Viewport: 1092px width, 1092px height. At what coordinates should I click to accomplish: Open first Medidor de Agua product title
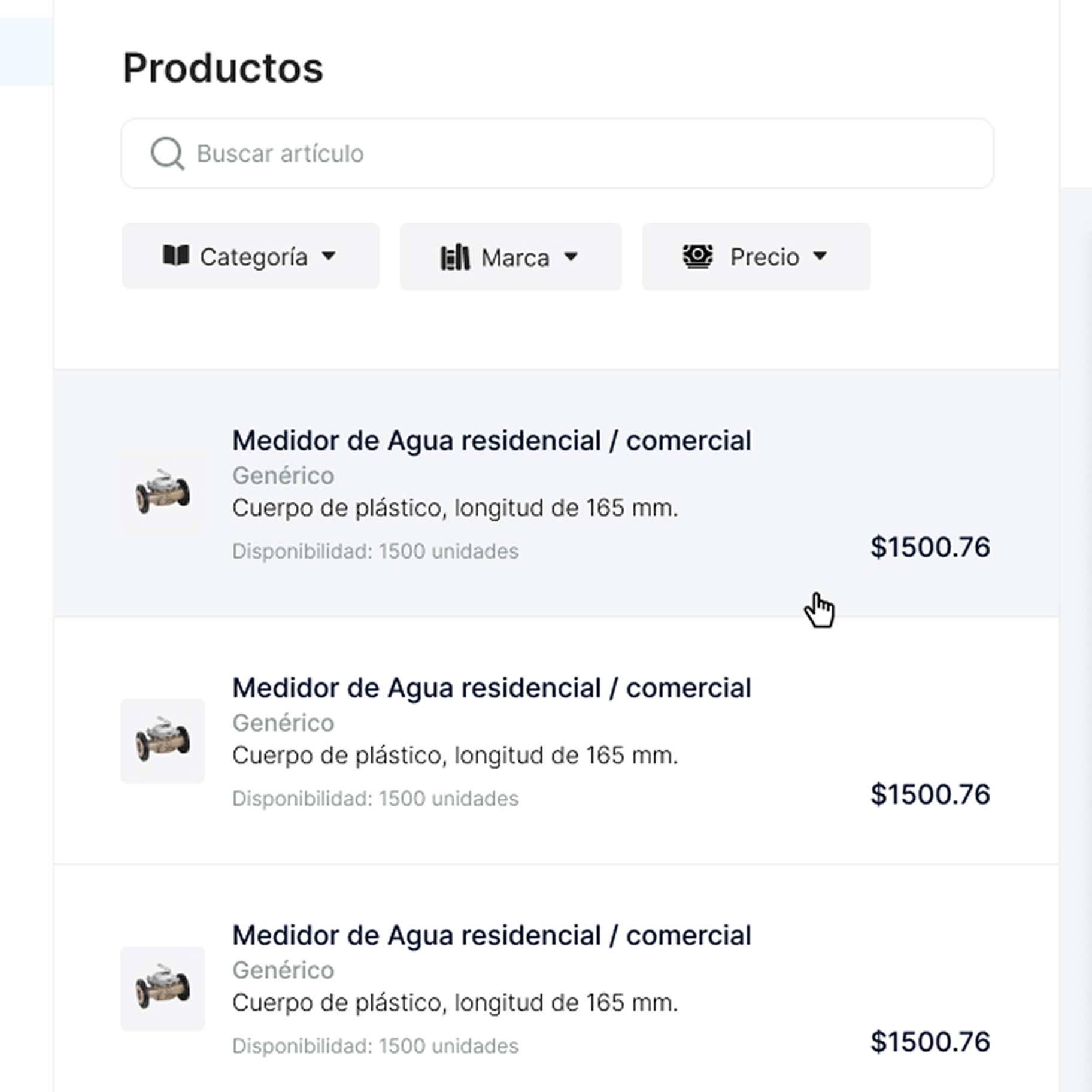coord(492,441)
